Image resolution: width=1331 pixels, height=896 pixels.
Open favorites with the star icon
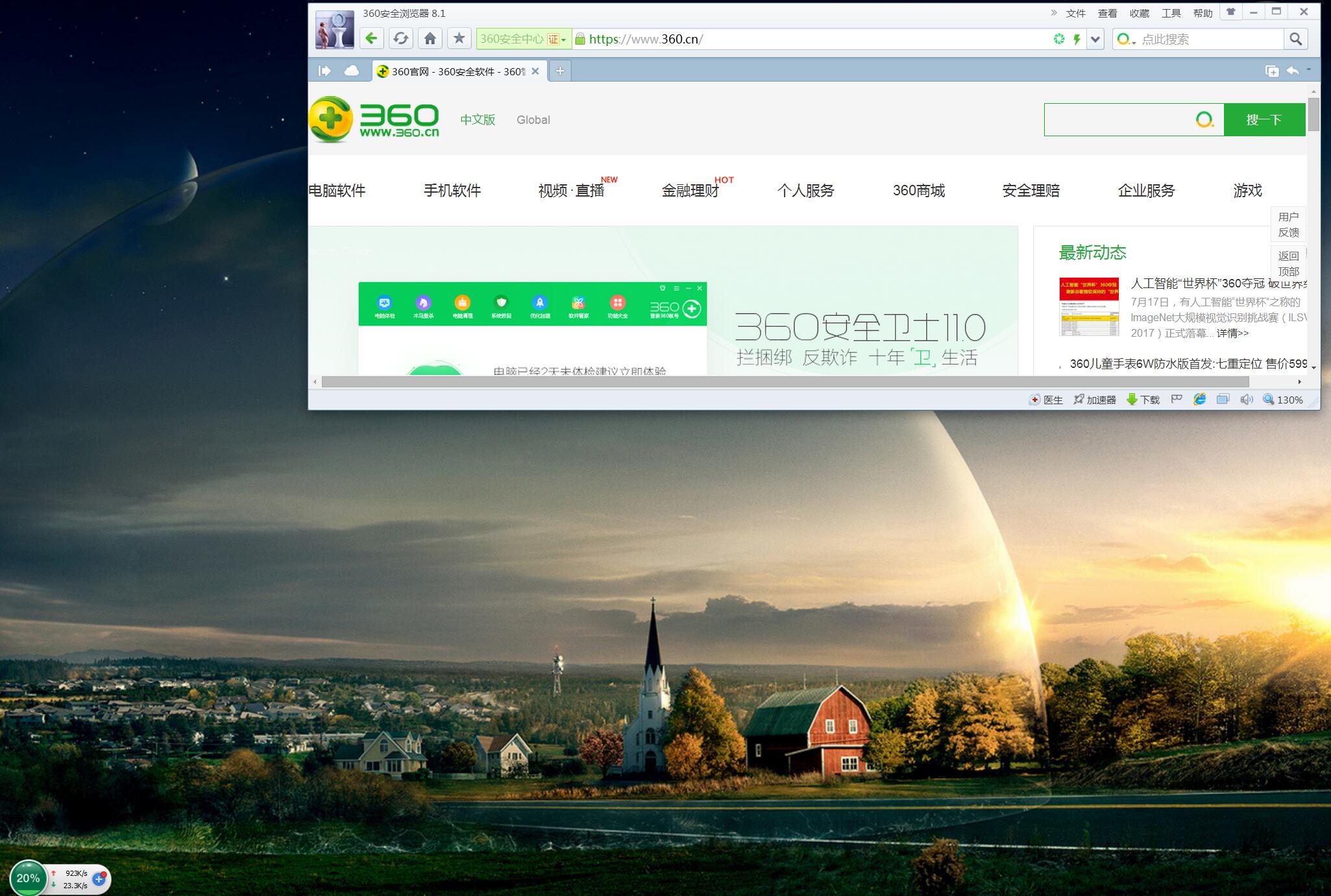(x=459, y=39)
